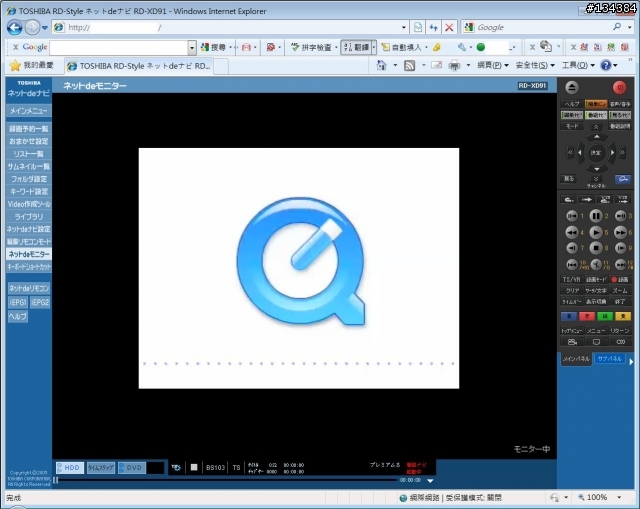Click the browser address bar
The height and width of the screenshot is (509, 640).
click(233, 27)
